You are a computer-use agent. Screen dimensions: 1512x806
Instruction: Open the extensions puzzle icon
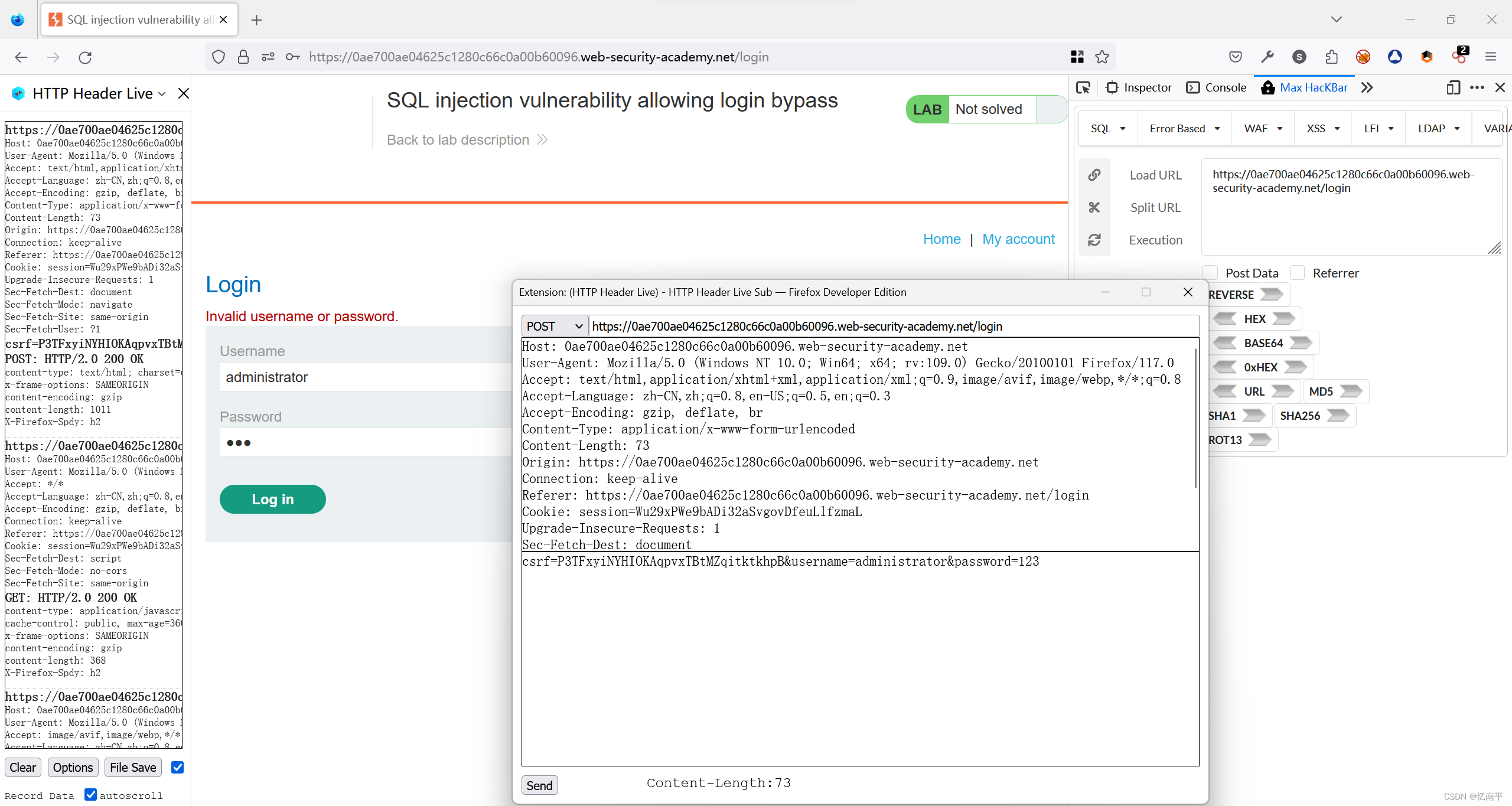1331,57
